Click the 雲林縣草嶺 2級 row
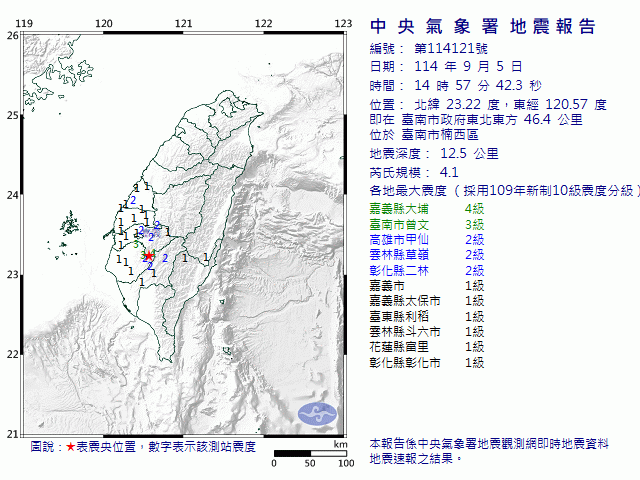The height and width of the screenshot is (480, 640). (427, 255)
